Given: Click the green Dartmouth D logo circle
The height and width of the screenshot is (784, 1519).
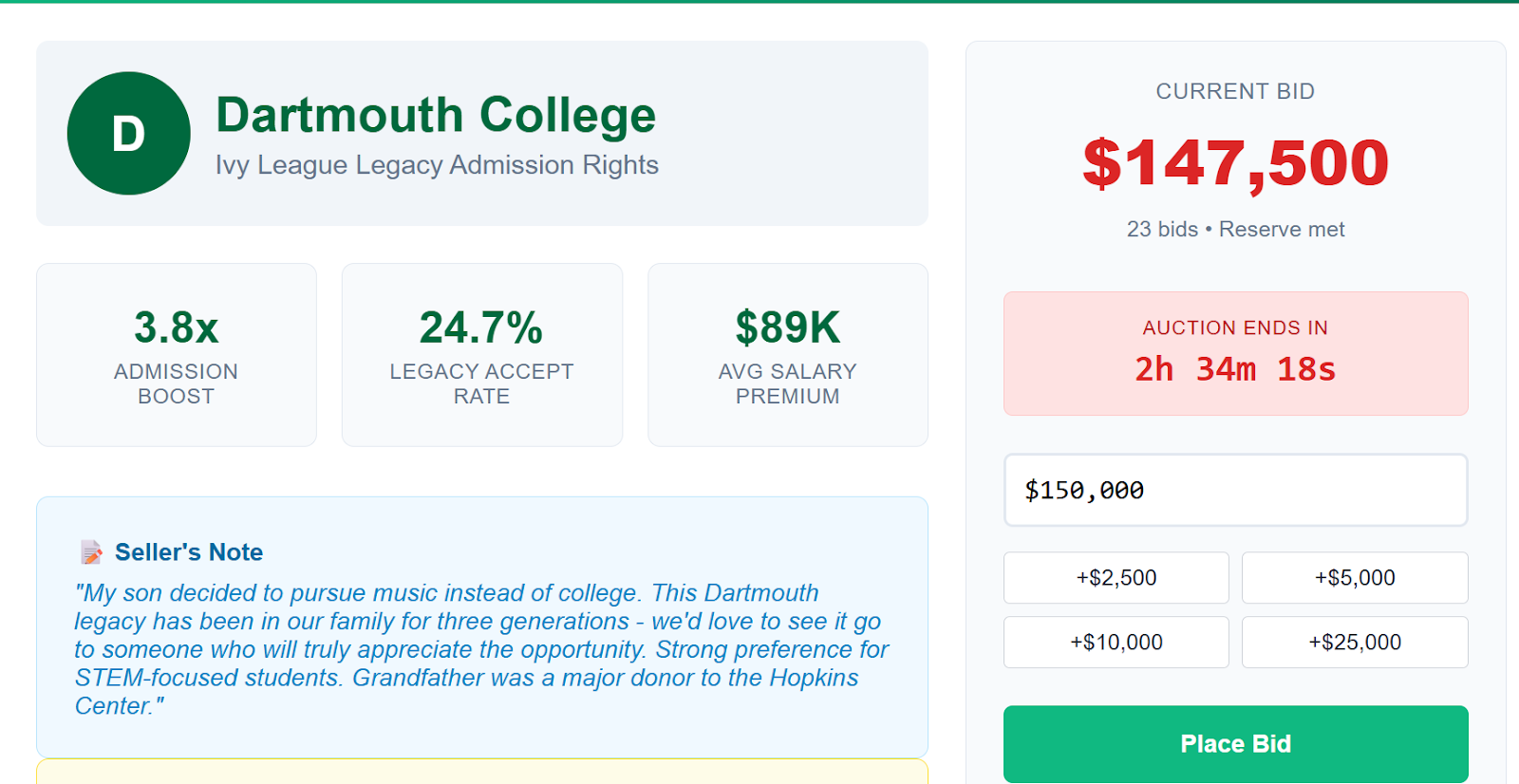Looking at the screenshot, I should pos(128,133).
